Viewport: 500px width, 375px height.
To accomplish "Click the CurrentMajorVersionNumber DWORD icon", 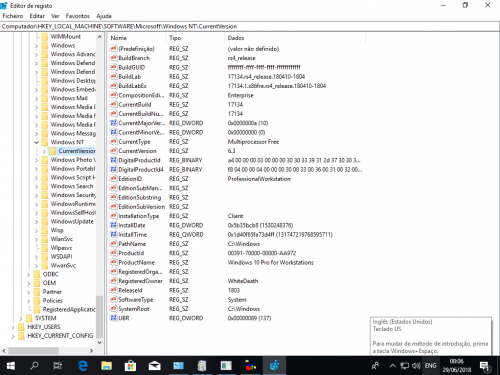I will [x=114, y=123].
